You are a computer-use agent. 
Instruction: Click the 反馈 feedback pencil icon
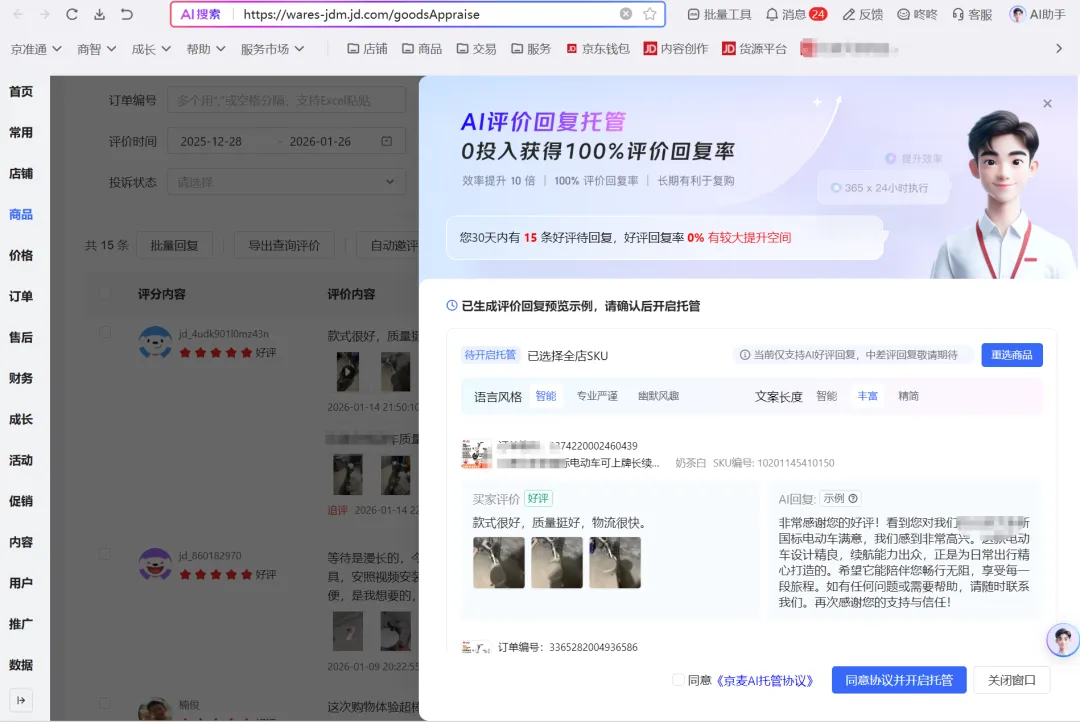tap(862, 14)
